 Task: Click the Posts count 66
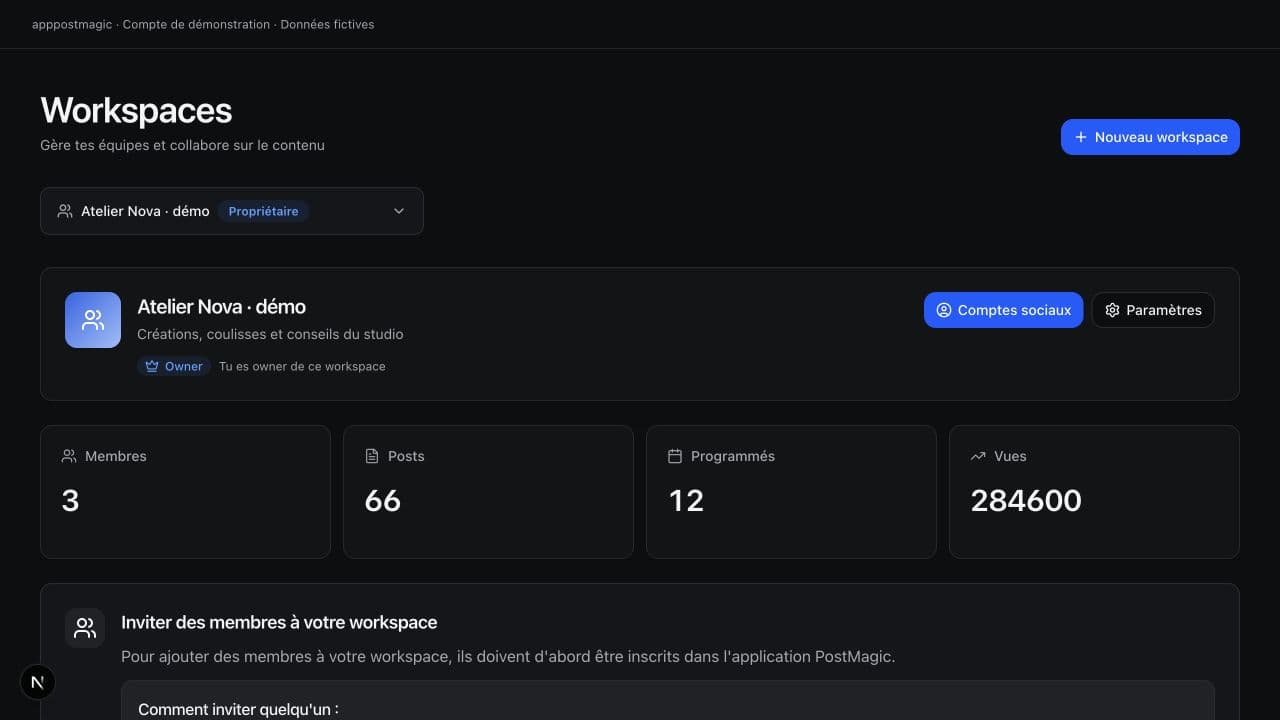pos(383,500)
